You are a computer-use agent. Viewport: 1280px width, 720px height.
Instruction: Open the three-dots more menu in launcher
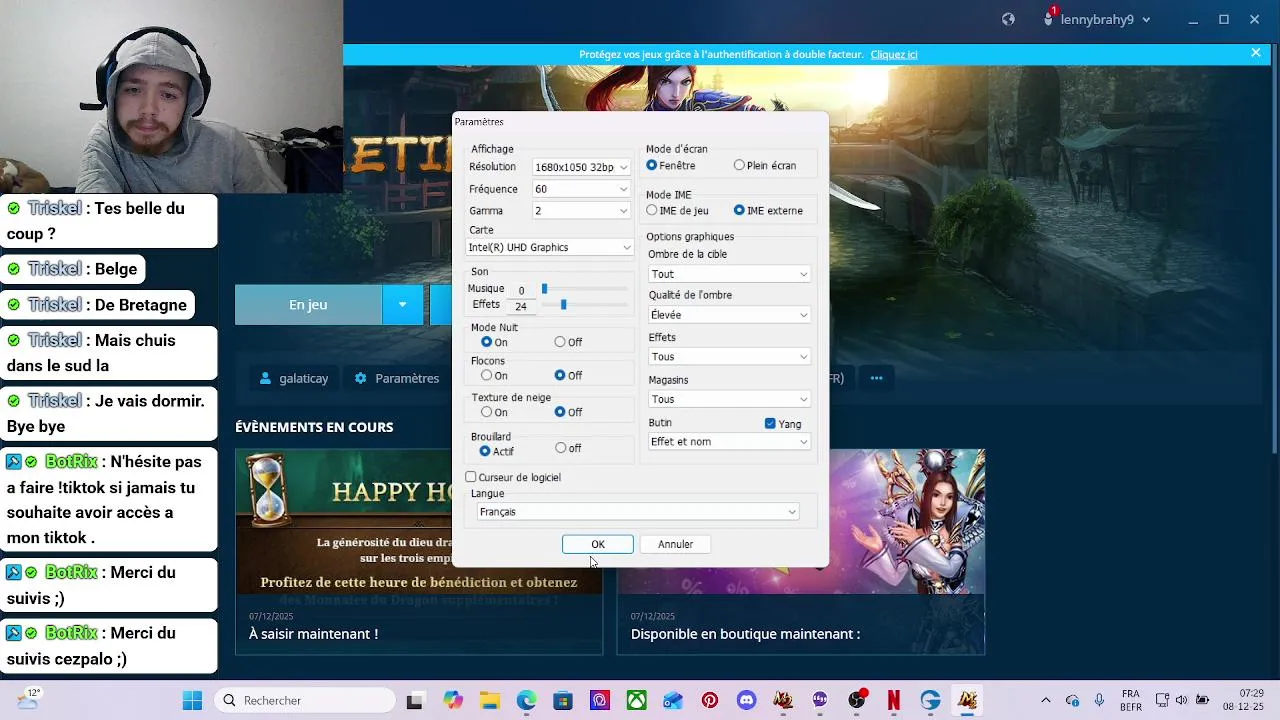tap(876, 378)
